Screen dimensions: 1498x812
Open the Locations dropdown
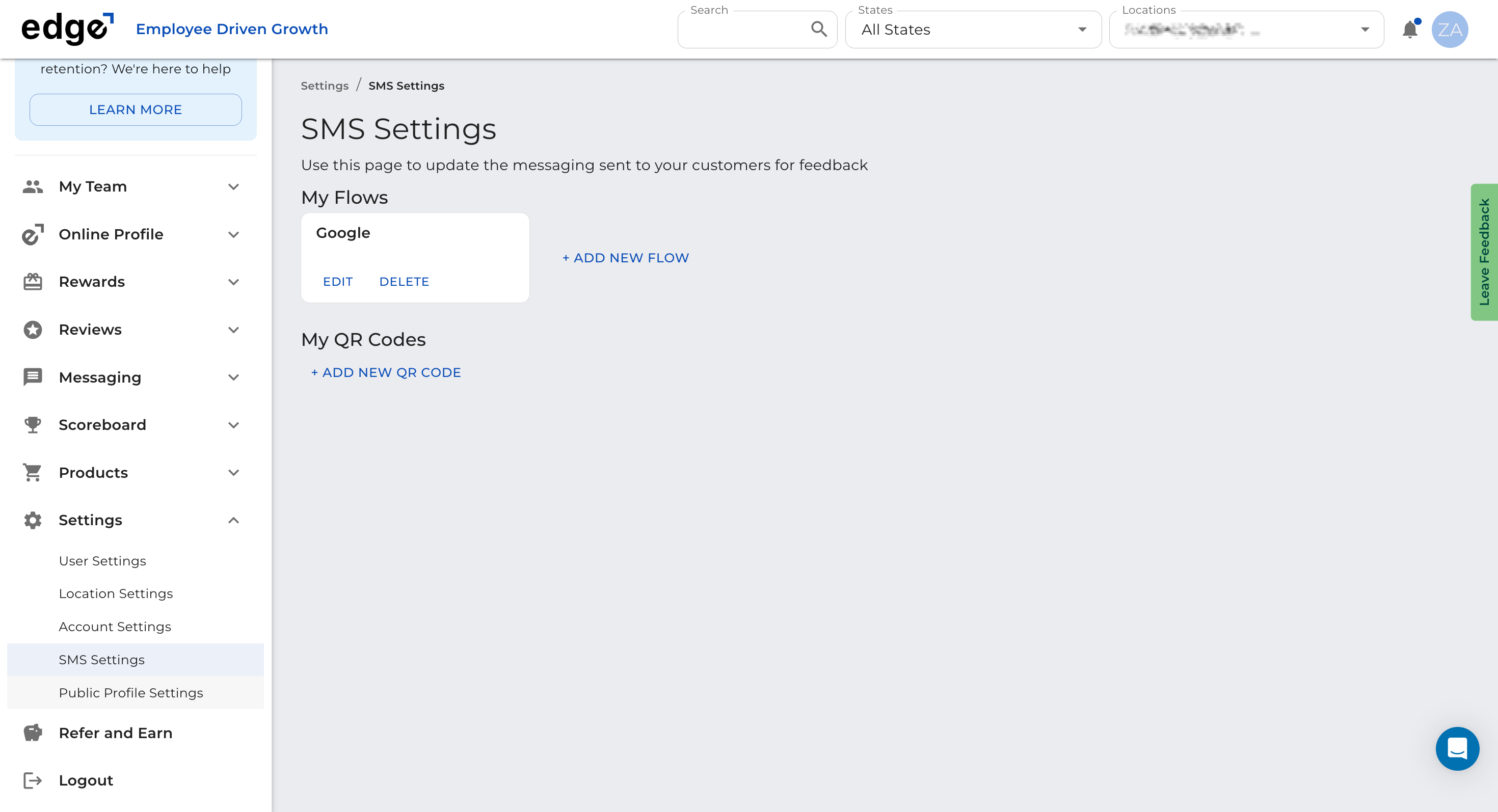[1246, 30]
